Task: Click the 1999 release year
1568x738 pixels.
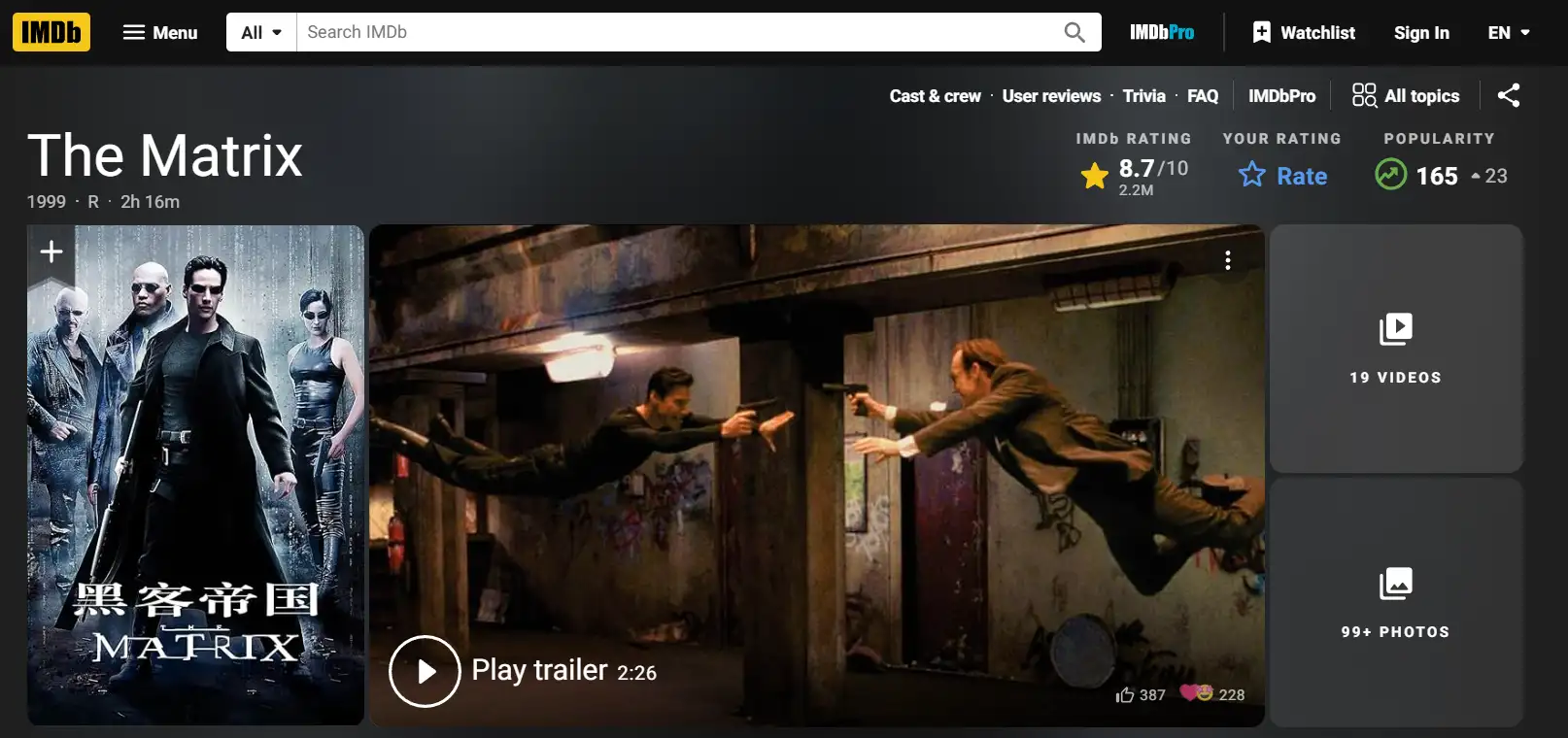Action: tap(46, 202)
